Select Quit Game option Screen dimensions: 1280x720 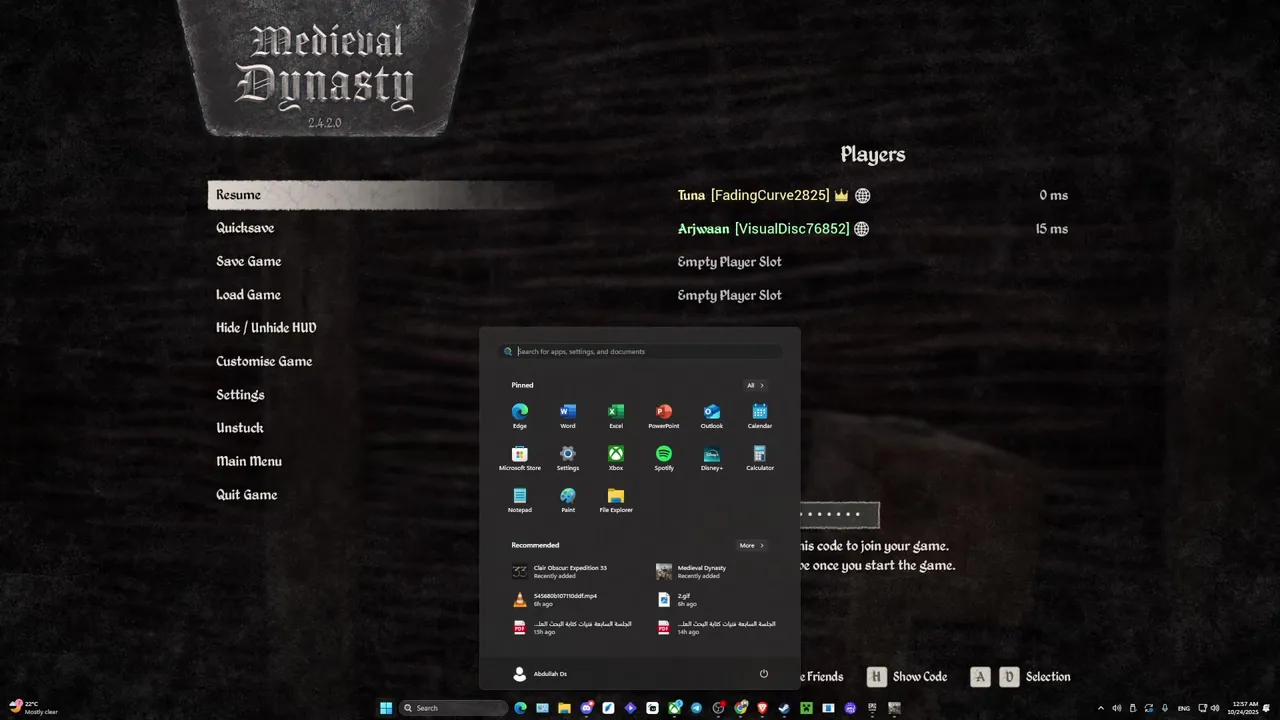pos(247,495)
